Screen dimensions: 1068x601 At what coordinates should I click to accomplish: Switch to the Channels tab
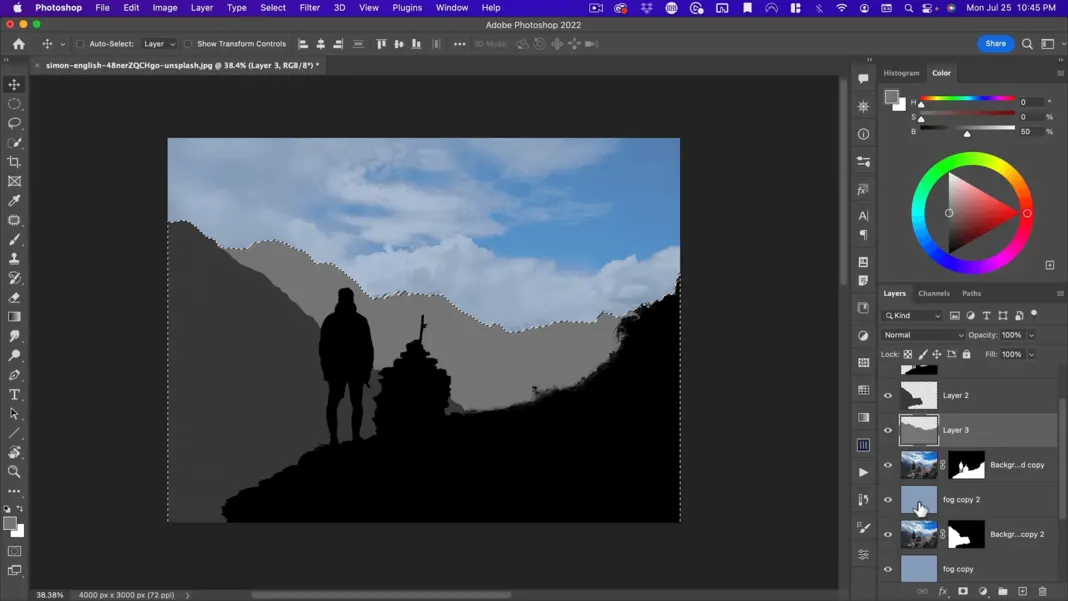933,294
